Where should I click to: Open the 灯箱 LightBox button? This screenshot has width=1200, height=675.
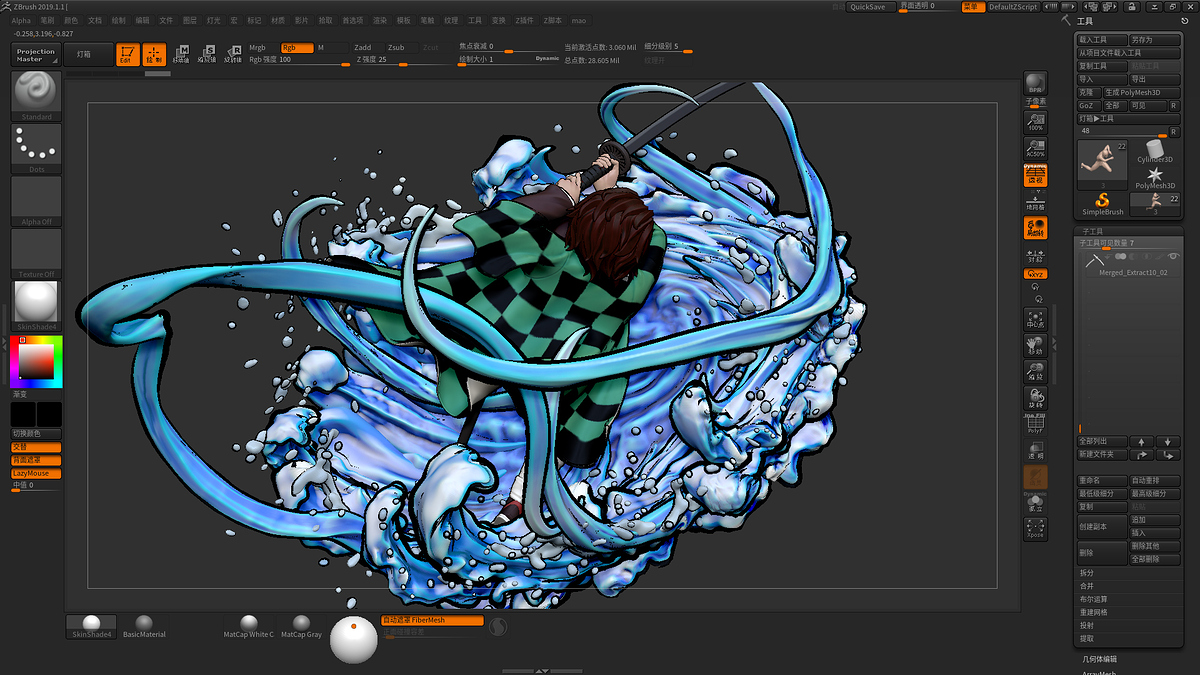(88, 55)
